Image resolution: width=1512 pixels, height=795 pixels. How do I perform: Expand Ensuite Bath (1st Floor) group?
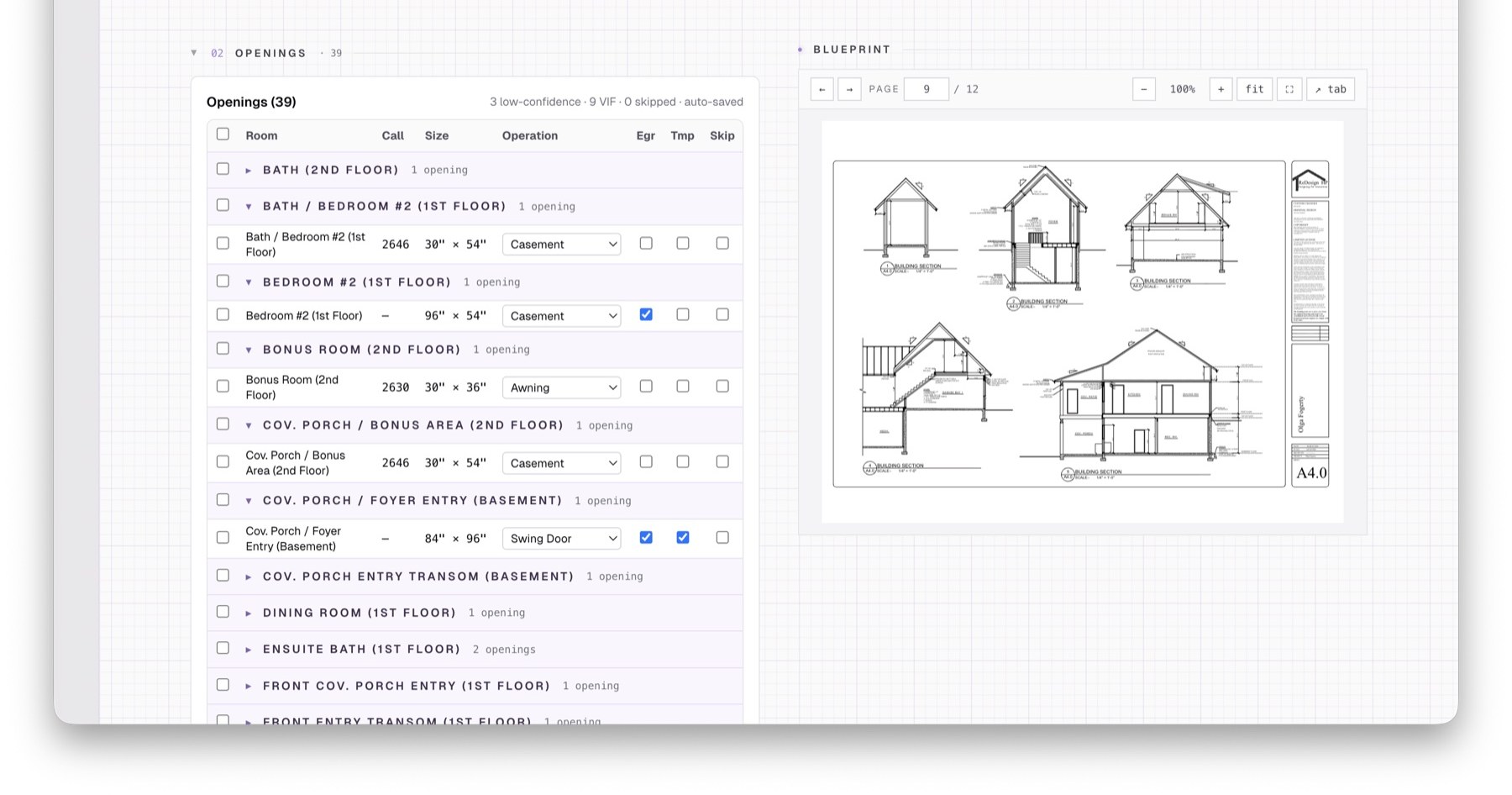tap(249, 650)
